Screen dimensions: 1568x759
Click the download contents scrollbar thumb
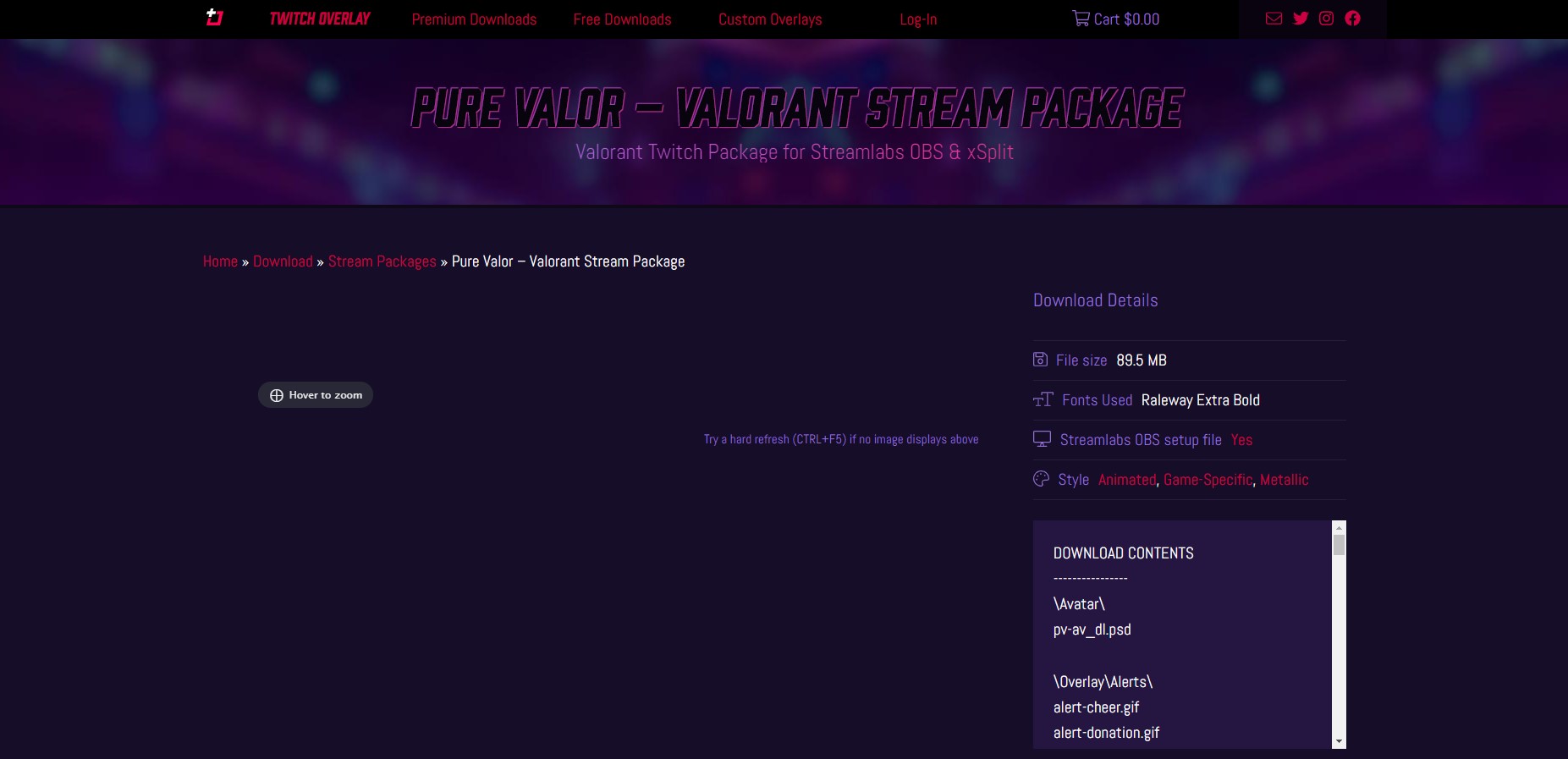pyautogui.click(x=1339, y=544)
